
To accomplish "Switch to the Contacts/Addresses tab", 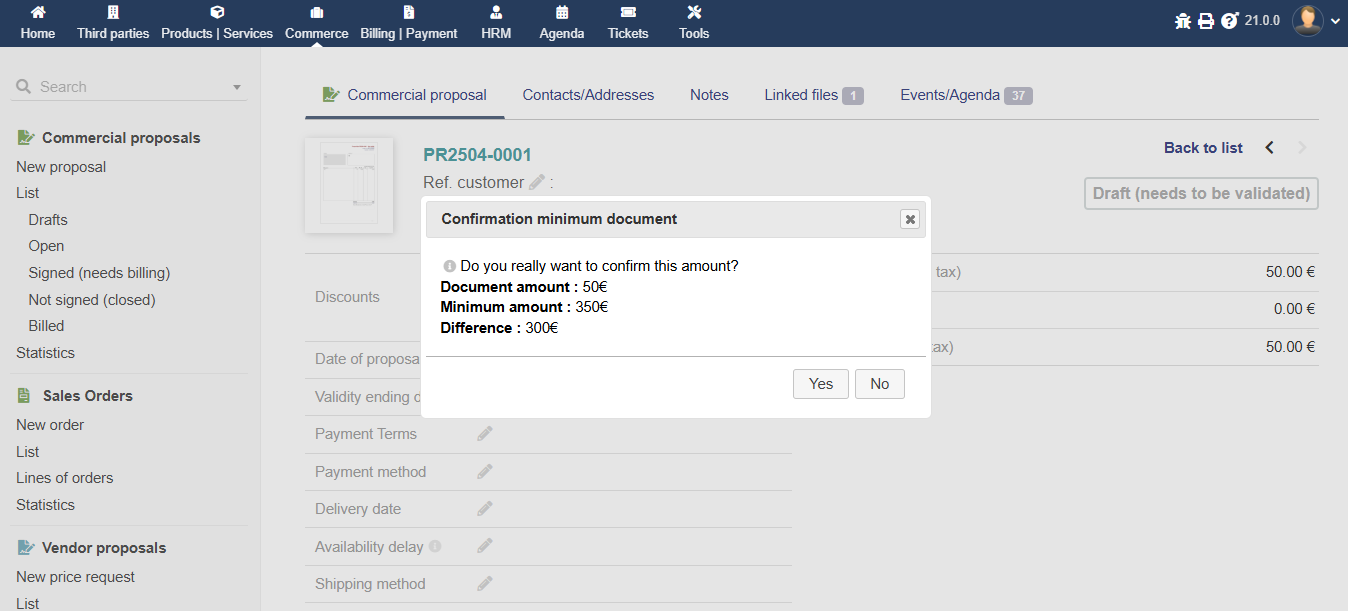I will click(x=588, y=95).
